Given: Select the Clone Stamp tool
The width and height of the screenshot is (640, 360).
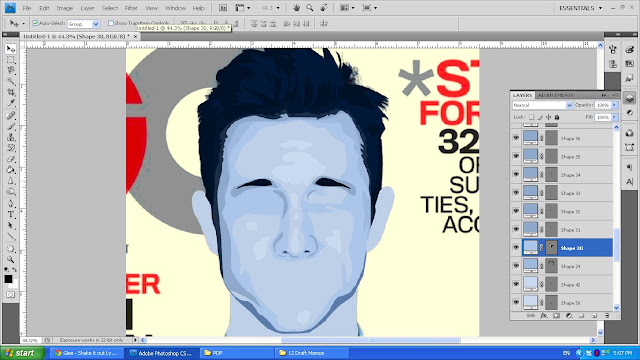Looking at the screenshot, I should tap(11, 137).
